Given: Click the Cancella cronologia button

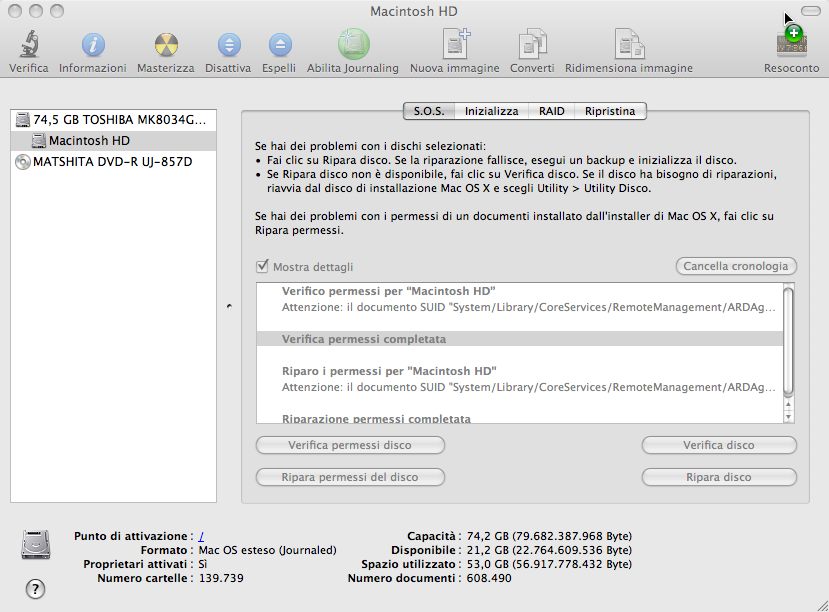Looking at the screenshot, I should point(736,266).
